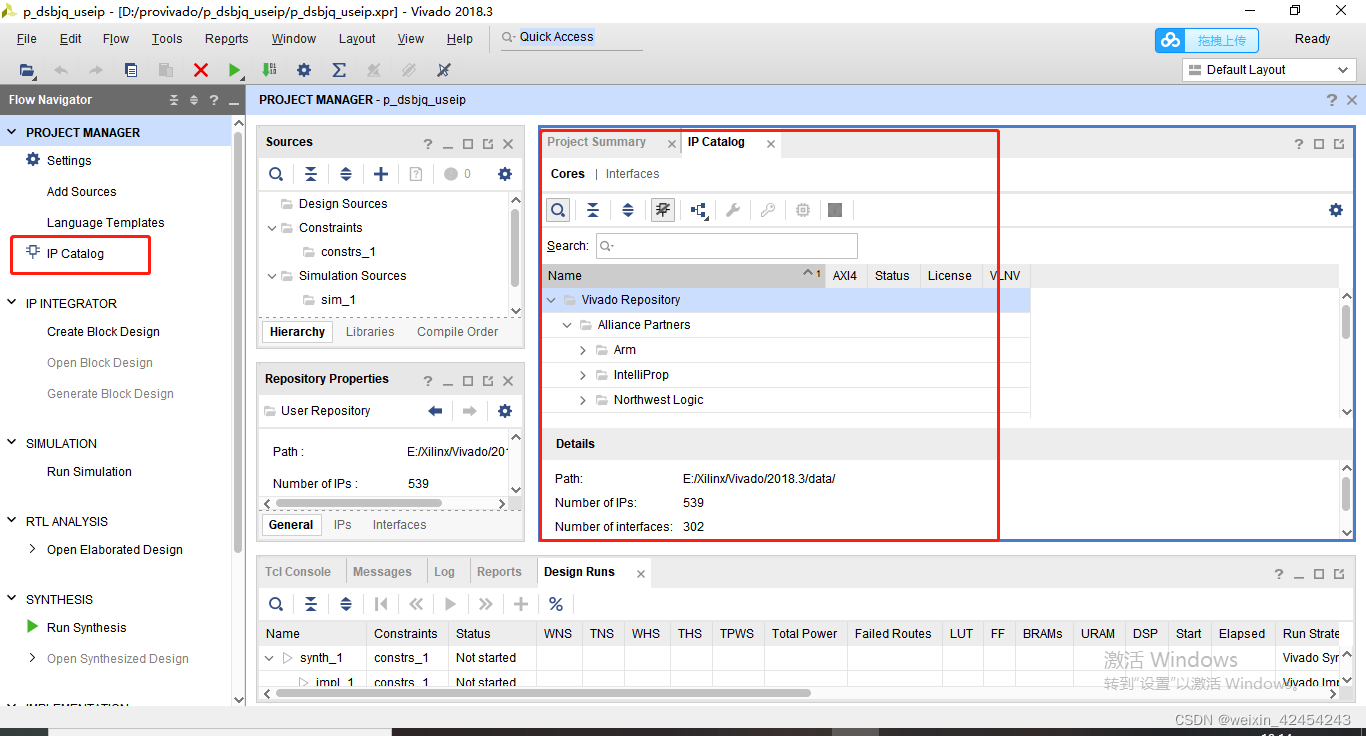Screen dimensions: 1366x736
Task: Open Sources panel gear settings
Action: pos(505,174)
